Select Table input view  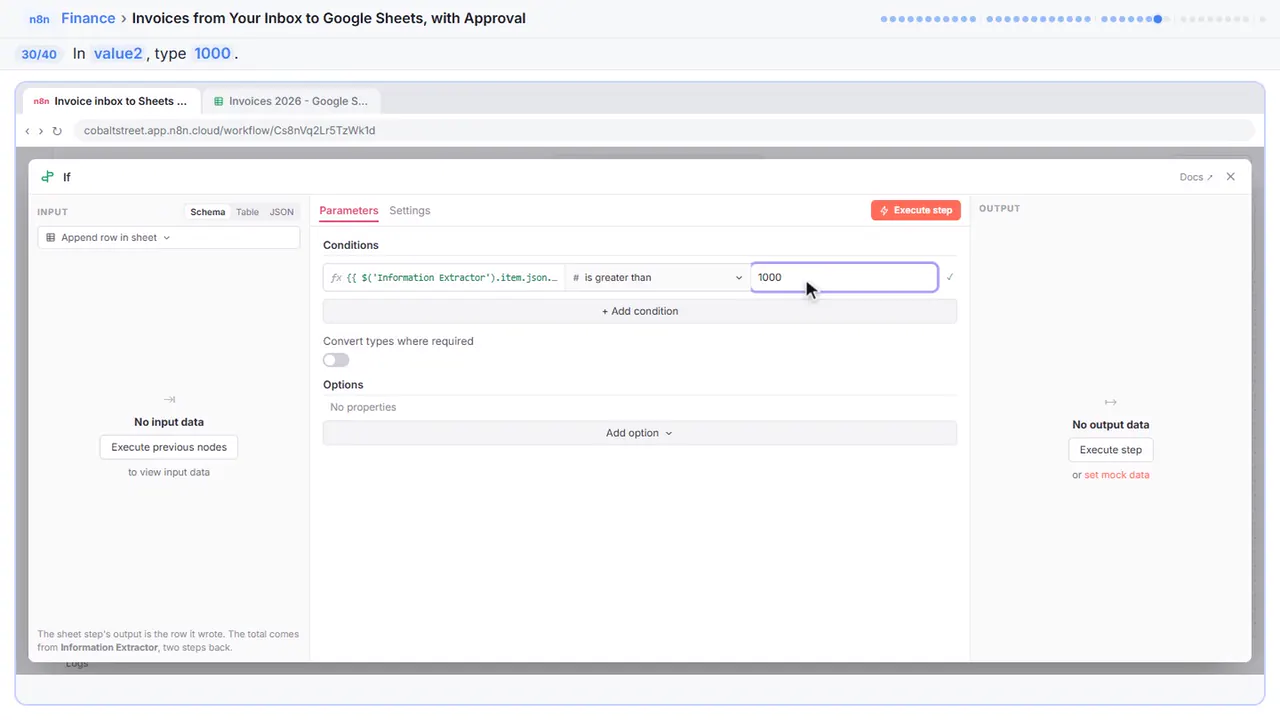click(247, 212)
